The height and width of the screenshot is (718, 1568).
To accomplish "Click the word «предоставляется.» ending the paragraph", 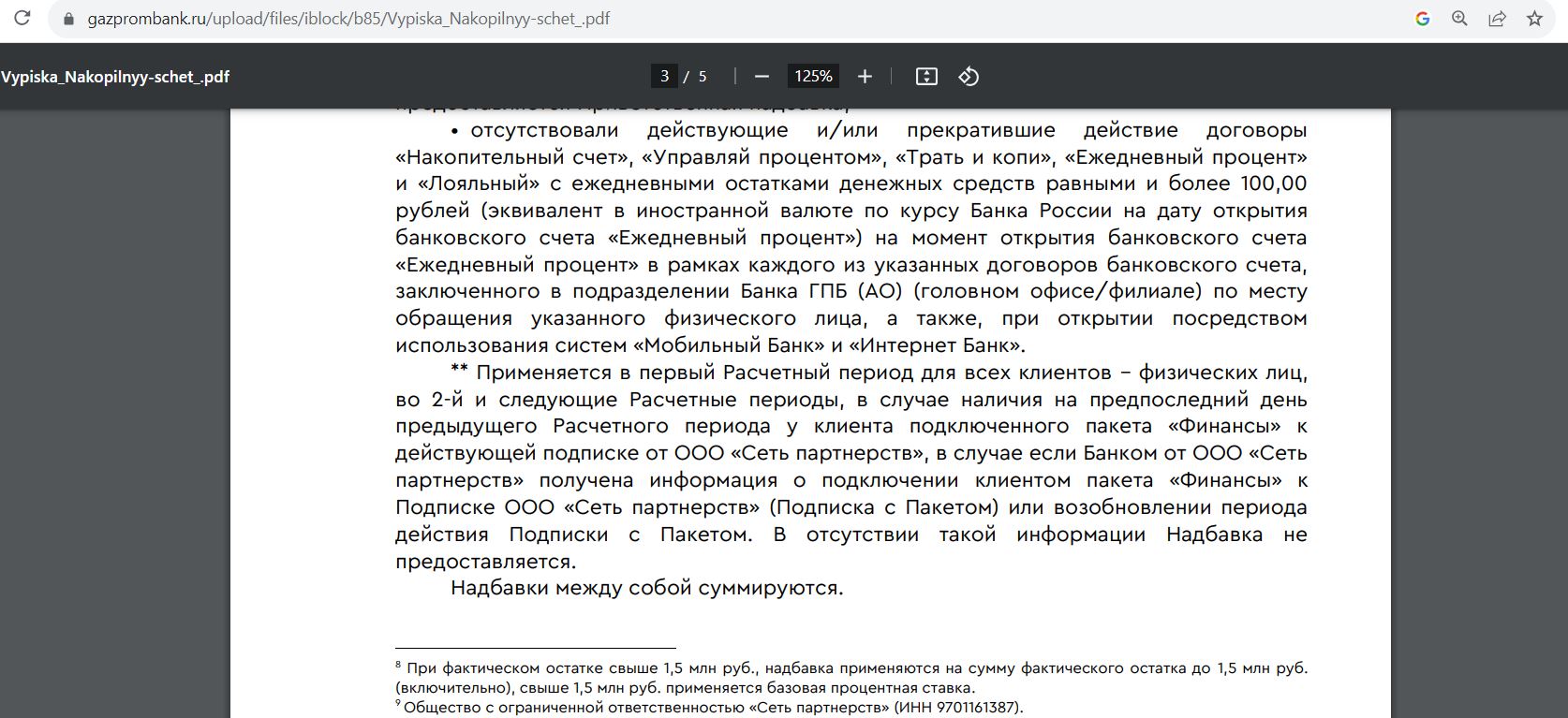I will [x=485, y=562].
